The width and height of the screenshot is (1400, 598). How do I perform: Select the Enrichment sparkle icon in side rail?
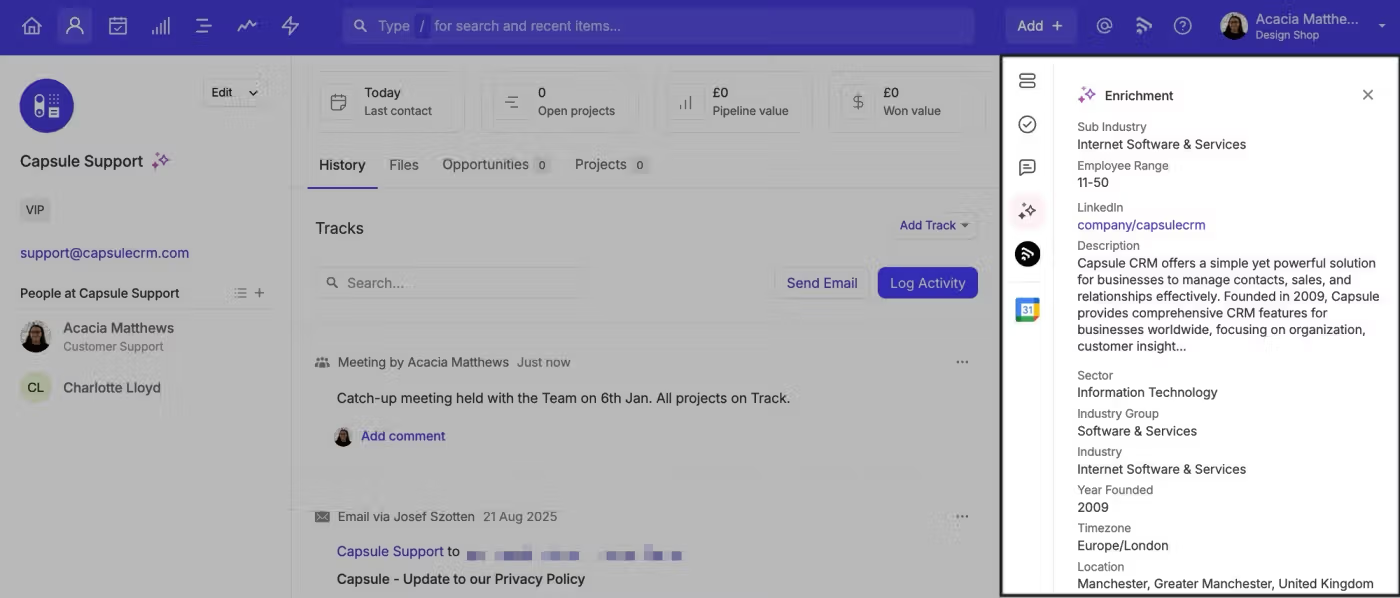tap(1027, 211)
